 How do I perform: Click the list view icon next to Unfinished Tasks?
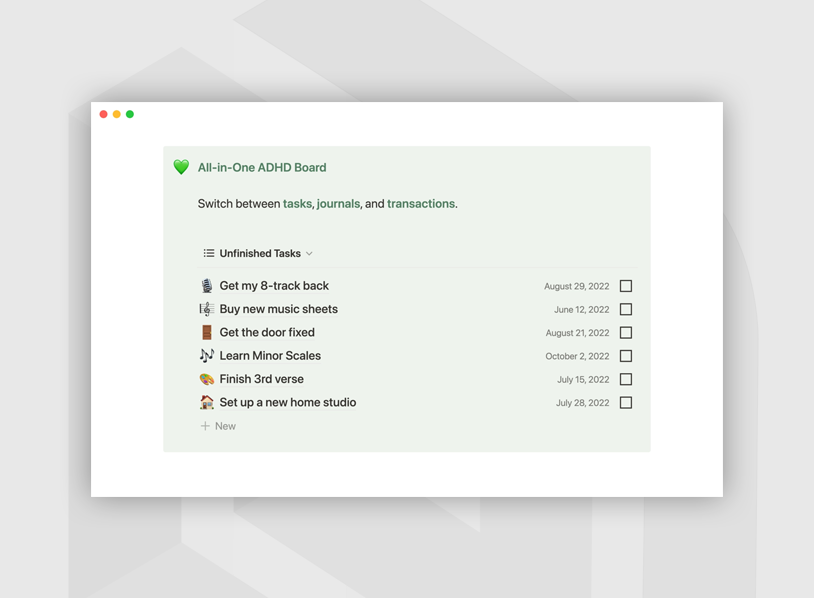(x=209, y=253)
